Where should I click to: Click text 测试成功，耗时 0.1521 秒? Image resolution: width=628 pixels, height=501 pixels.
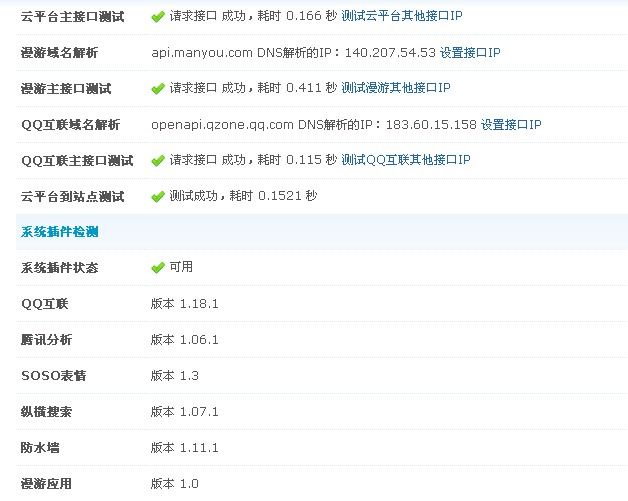tap(243, 196)
